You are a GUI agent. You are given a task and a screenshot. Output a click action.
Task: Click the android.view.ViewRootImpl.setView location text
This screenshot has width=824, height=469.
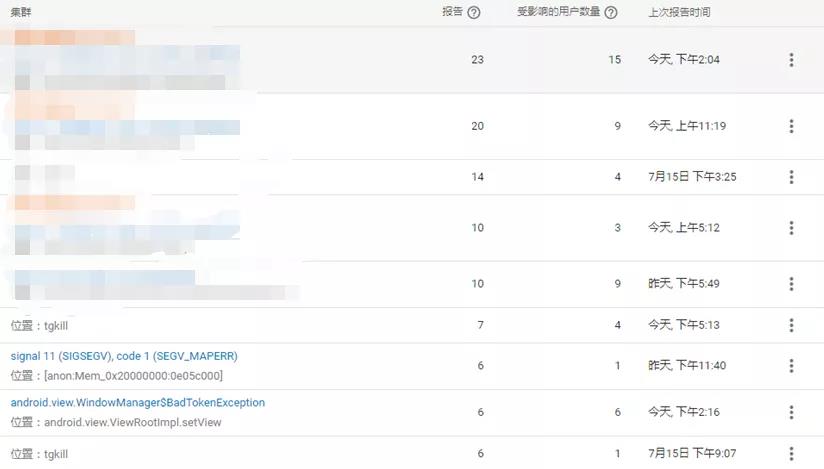pyautogui.click(x=116, y=422)
